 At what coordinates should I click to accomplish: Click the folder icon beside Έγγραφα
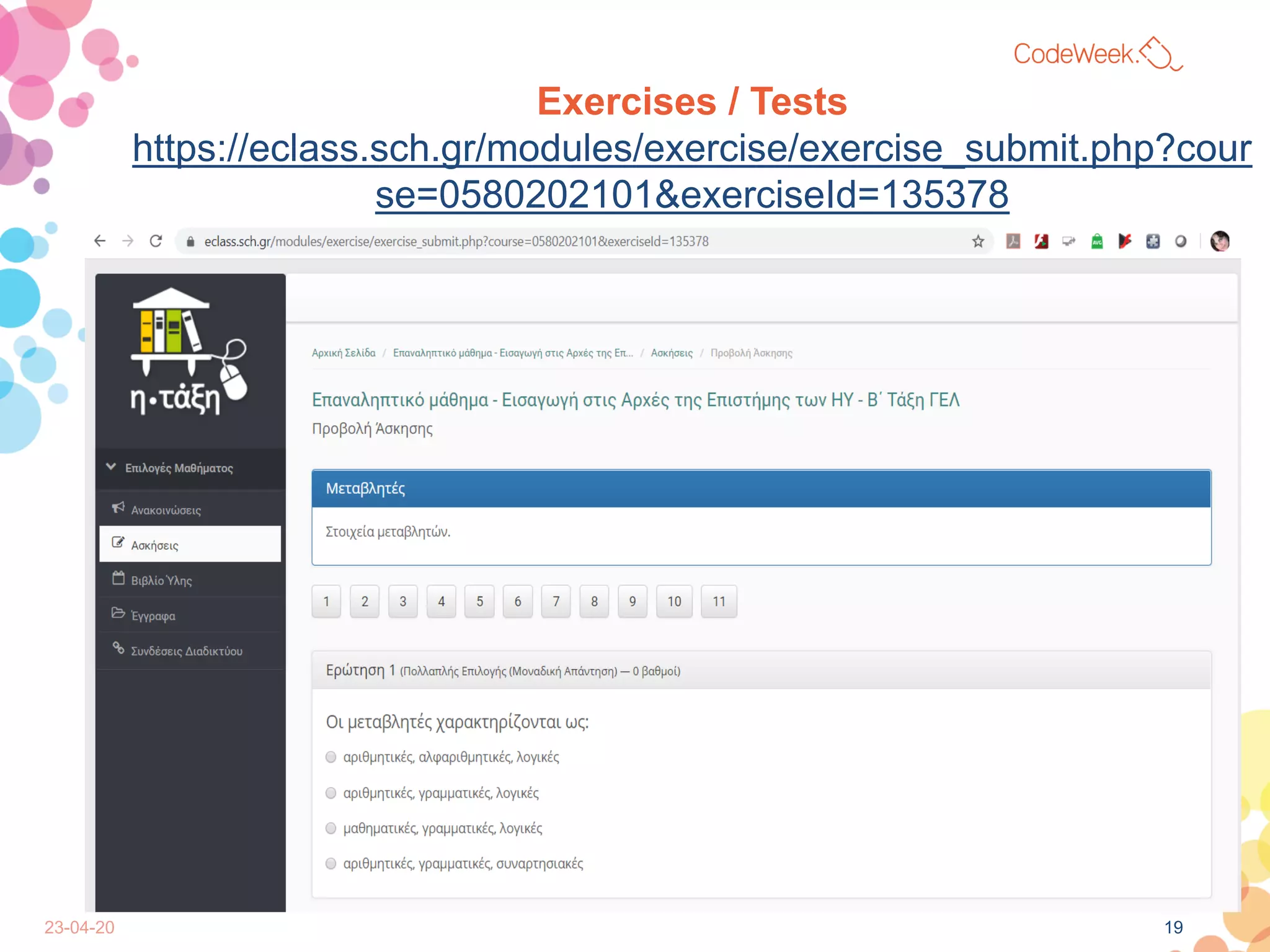pyautogui.click(x=118, y=614)
